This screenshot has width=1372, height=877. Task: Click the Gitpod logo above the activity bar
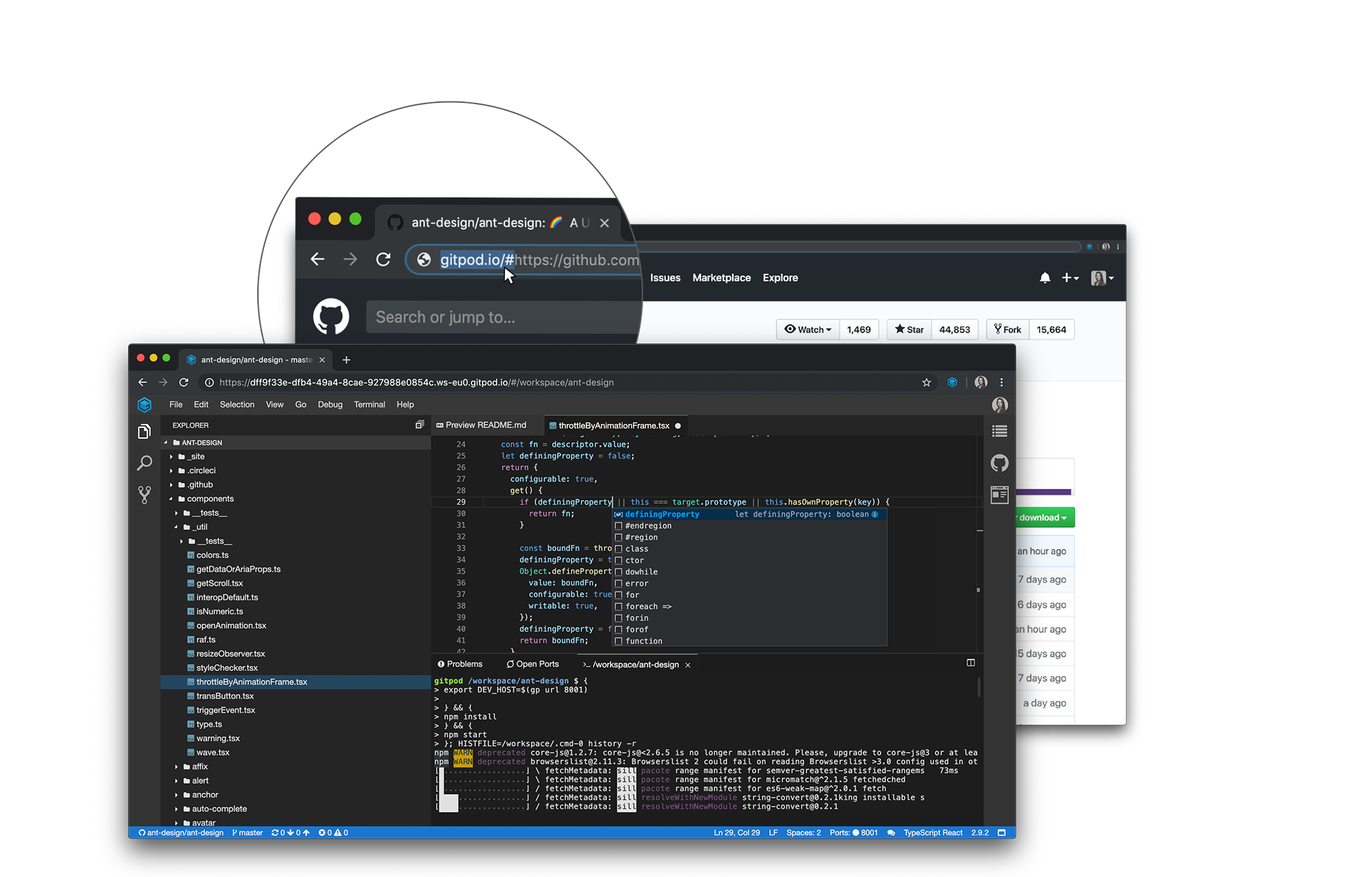[x=145, y=405]
